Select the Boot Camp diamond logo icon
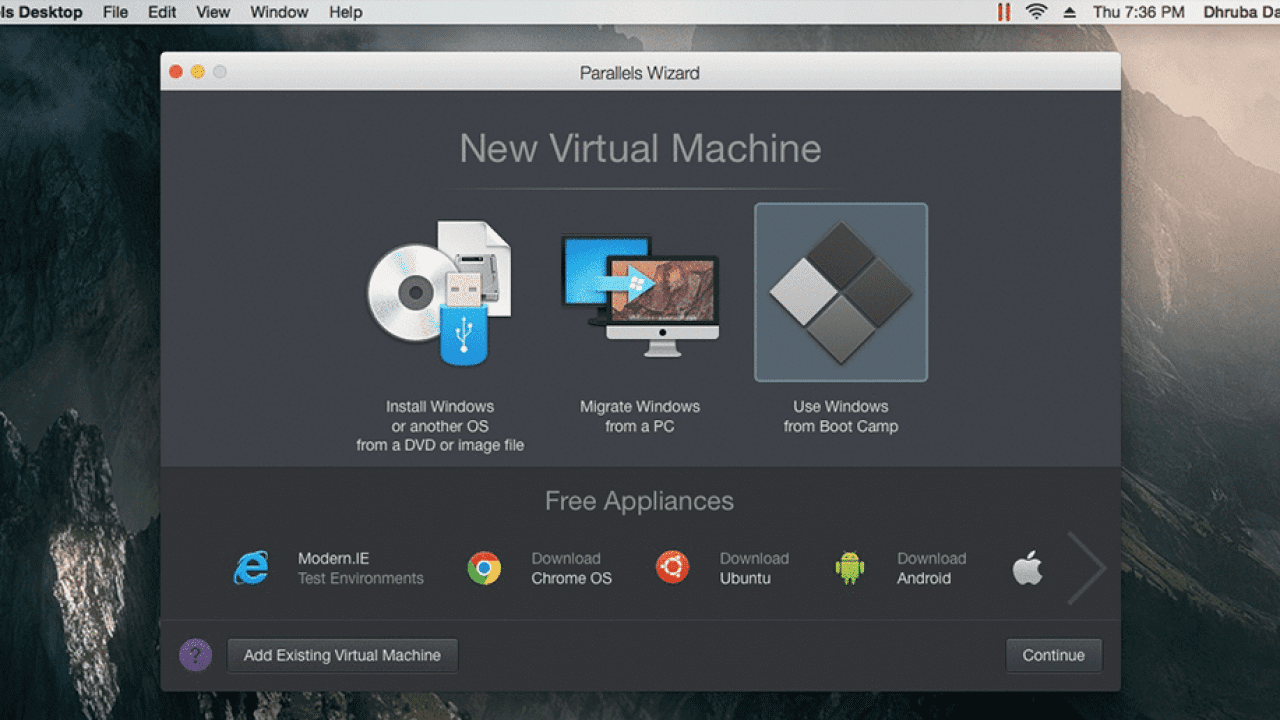Image resolution: width=1280 pixels, height=720 pixels. [840, 292]
